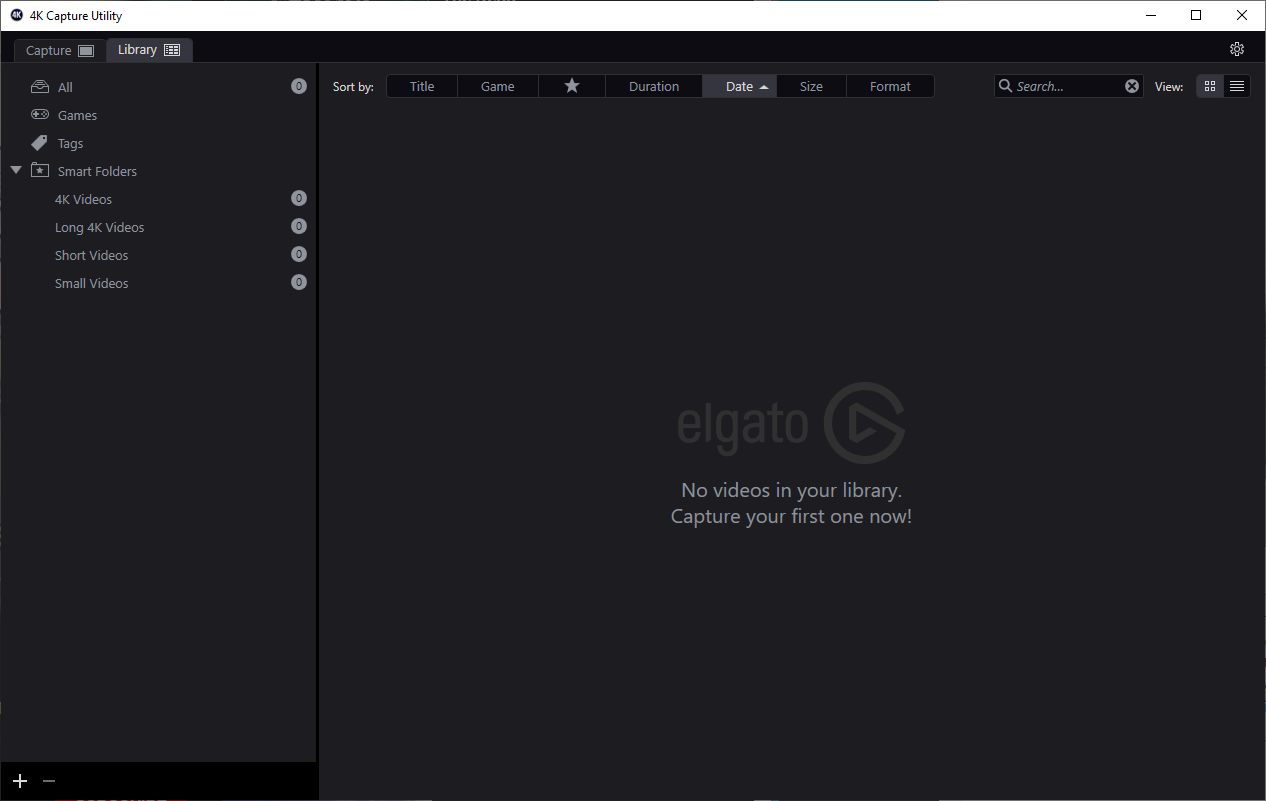
Task: Click the Games controller icon
Action: tap(40, 115)
